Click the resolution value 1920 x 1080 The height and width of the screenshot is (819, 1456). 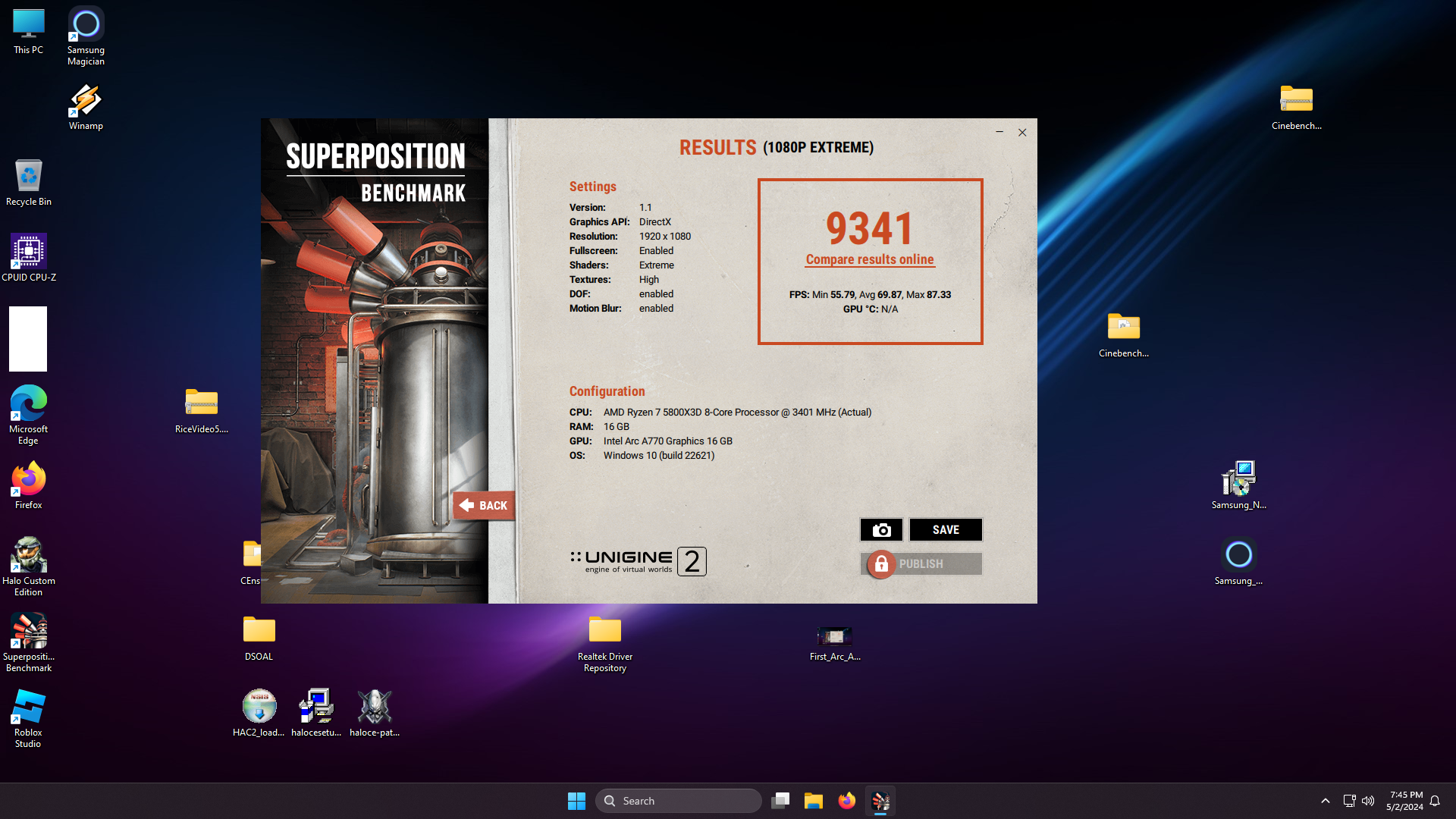tap(665, 237)
